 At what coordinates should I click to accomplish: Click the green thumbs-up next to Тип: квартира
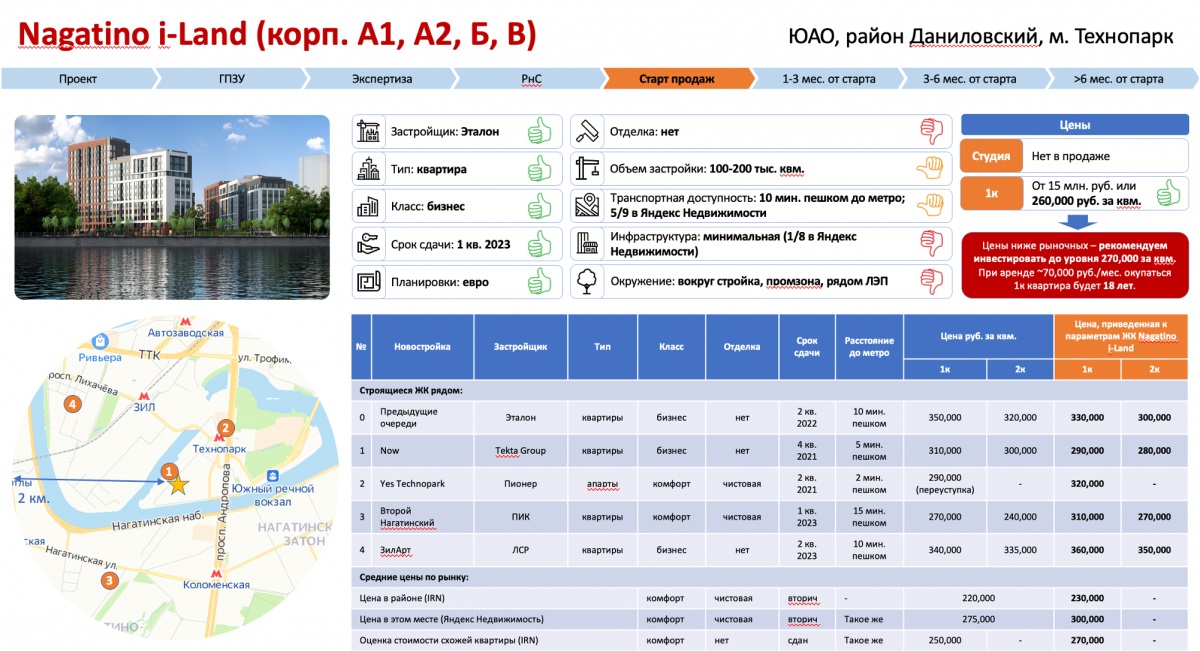540,168
